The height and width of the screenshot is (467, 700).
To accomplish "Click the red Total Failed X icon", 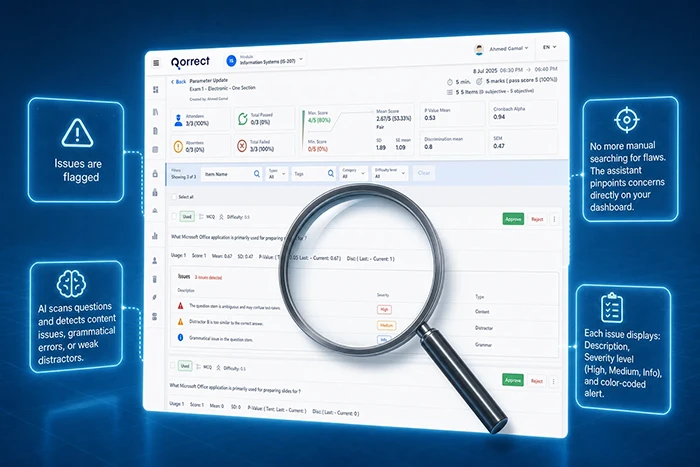I will point(242,146).
